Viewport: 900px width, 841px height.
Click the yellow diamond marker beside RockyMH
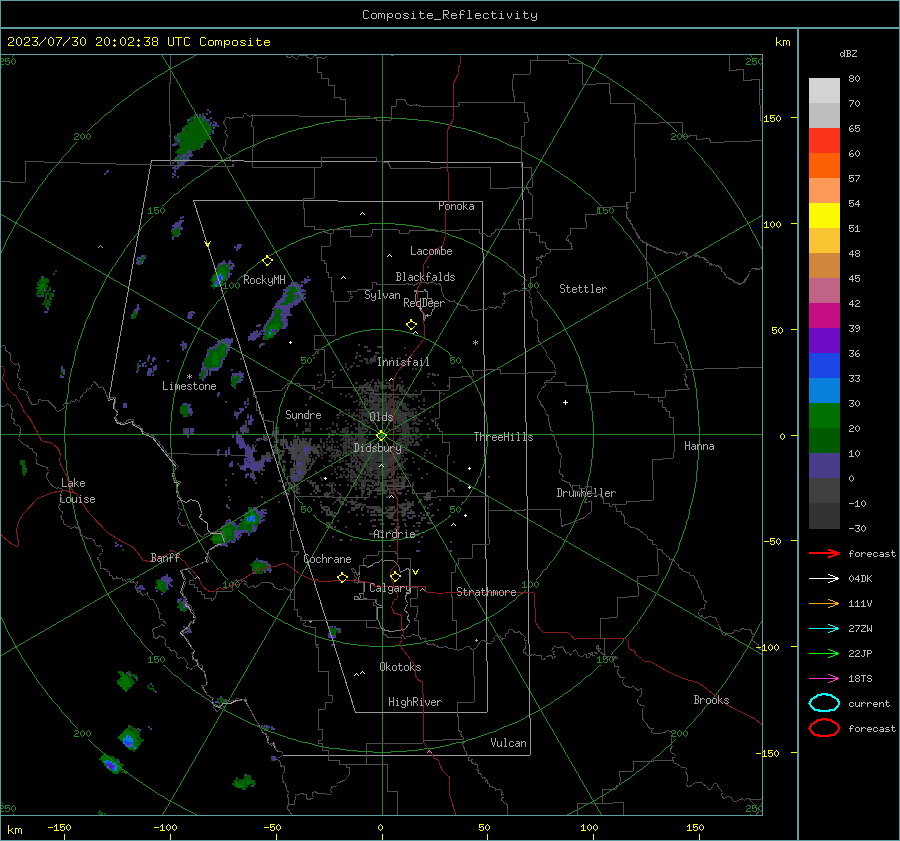(267, 261)
